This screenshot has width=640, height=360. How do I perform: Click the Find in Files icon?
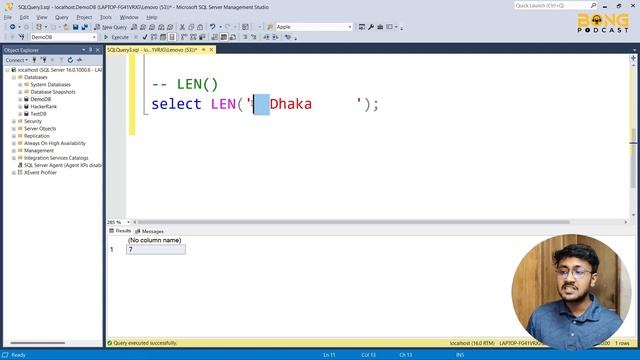point(270,27)
